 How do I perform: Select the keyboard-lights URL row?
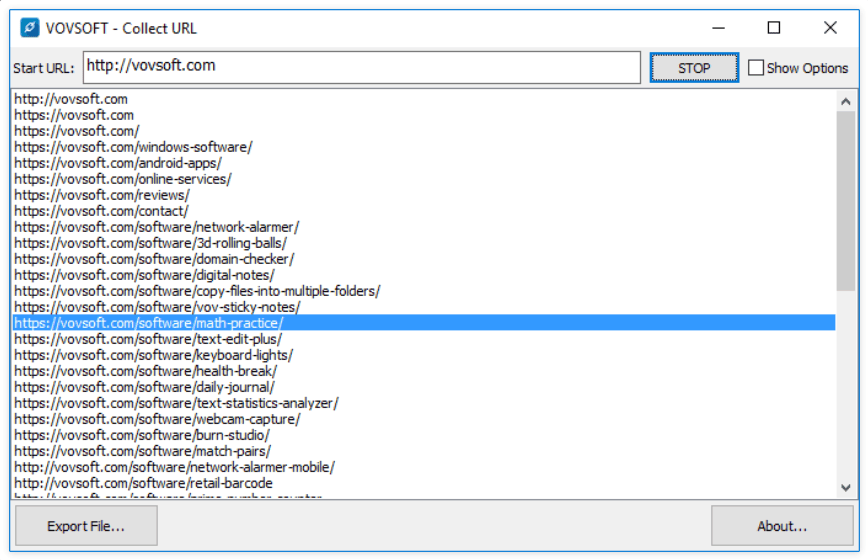424,355
